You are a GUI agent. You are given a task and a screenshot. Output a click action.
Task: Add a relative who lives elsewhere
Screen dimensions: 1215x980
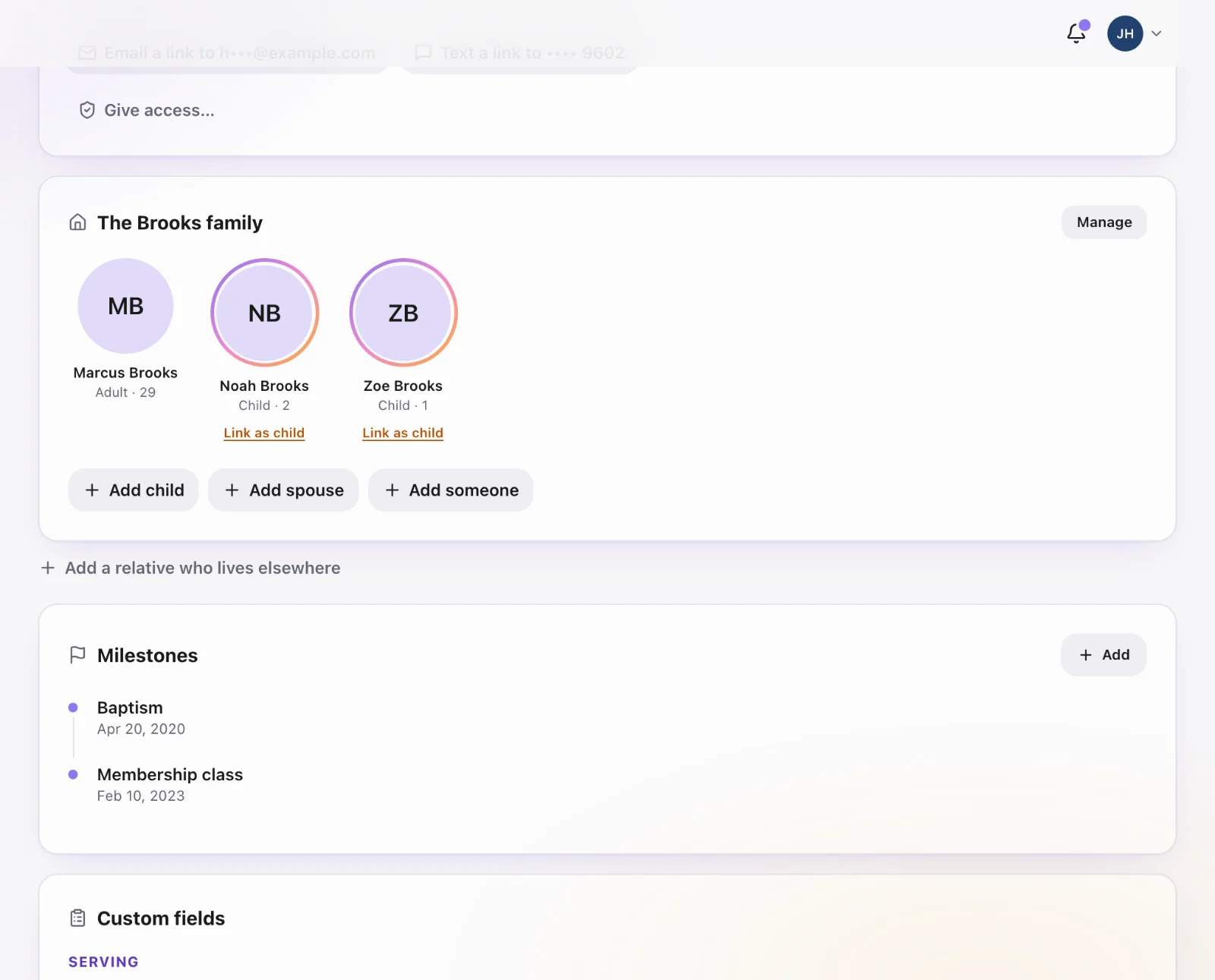tap(191, 568)
